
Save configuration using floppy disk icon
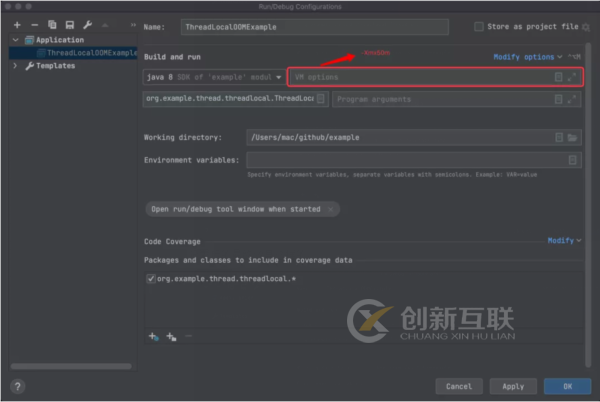[x=70, y=25]
